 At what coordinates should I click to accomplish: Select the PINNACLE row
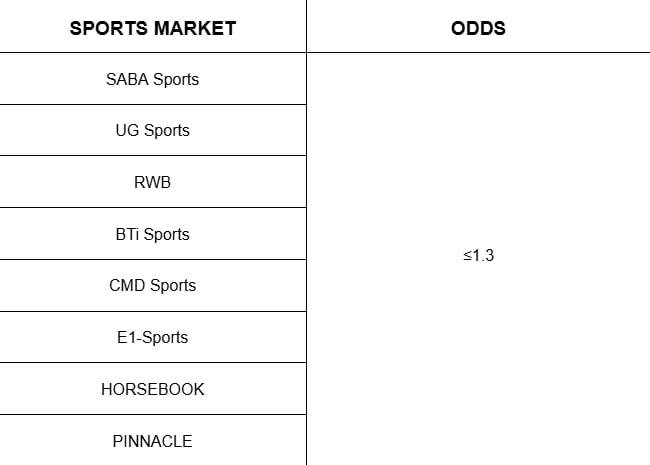152,440
